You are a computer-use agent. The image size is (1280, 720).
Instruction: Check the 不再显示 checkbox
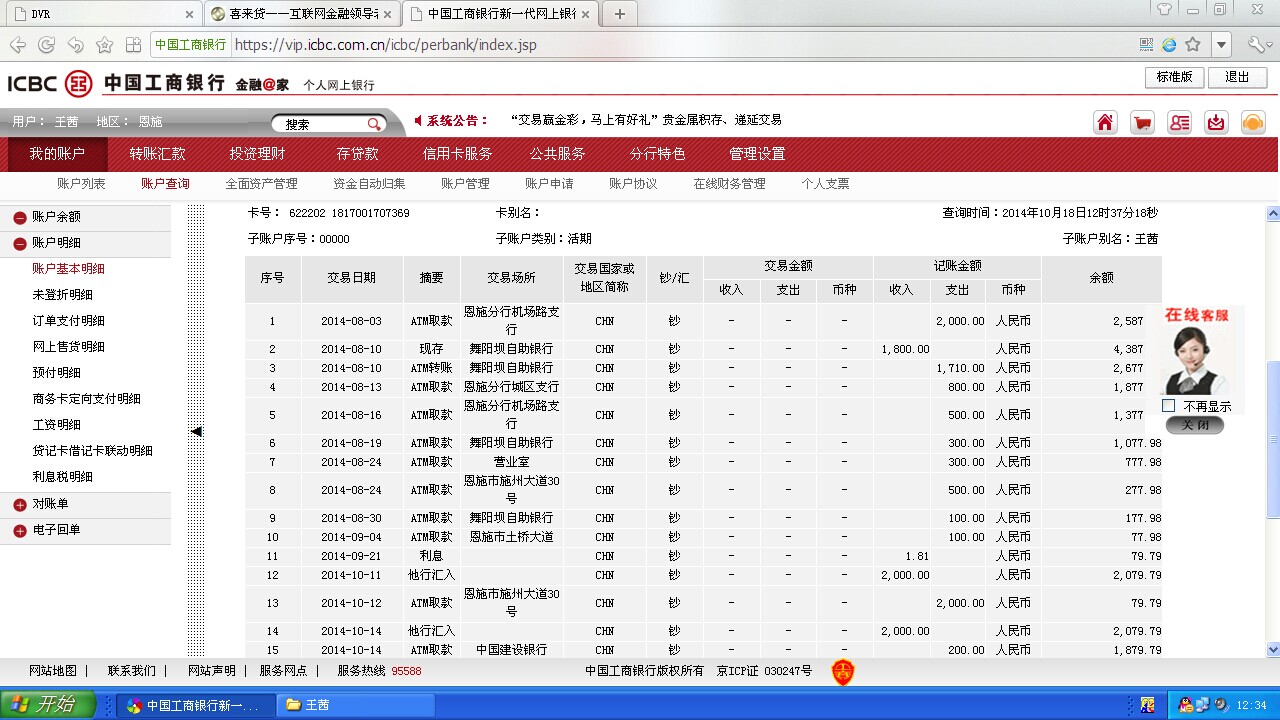tap(1168, 406)
